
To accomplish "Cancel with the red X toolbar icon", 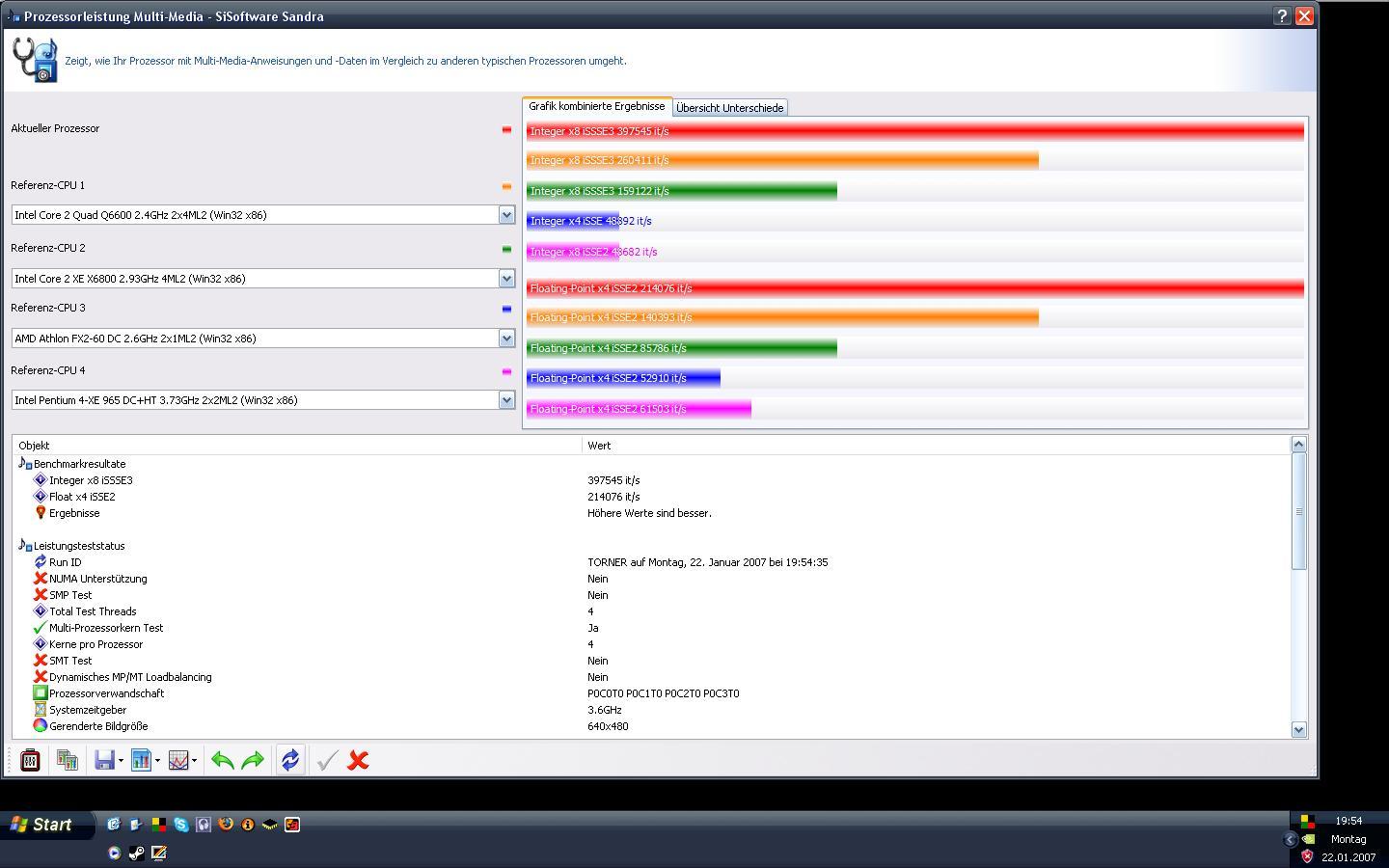I will 358,761.
